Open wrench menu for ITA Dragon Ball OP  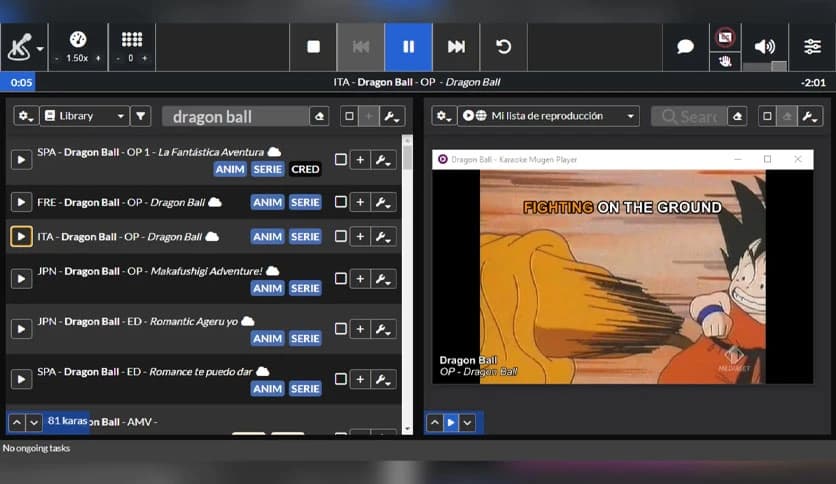pos(383,237)
